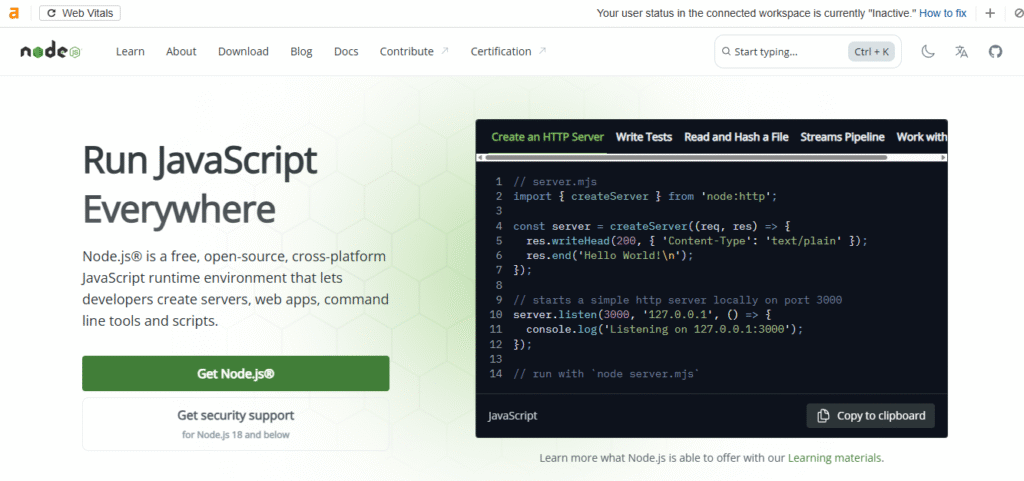Click the scrollbar left arrow
The width and height of the screenshot is (1024, 481).
coord(479,157)
